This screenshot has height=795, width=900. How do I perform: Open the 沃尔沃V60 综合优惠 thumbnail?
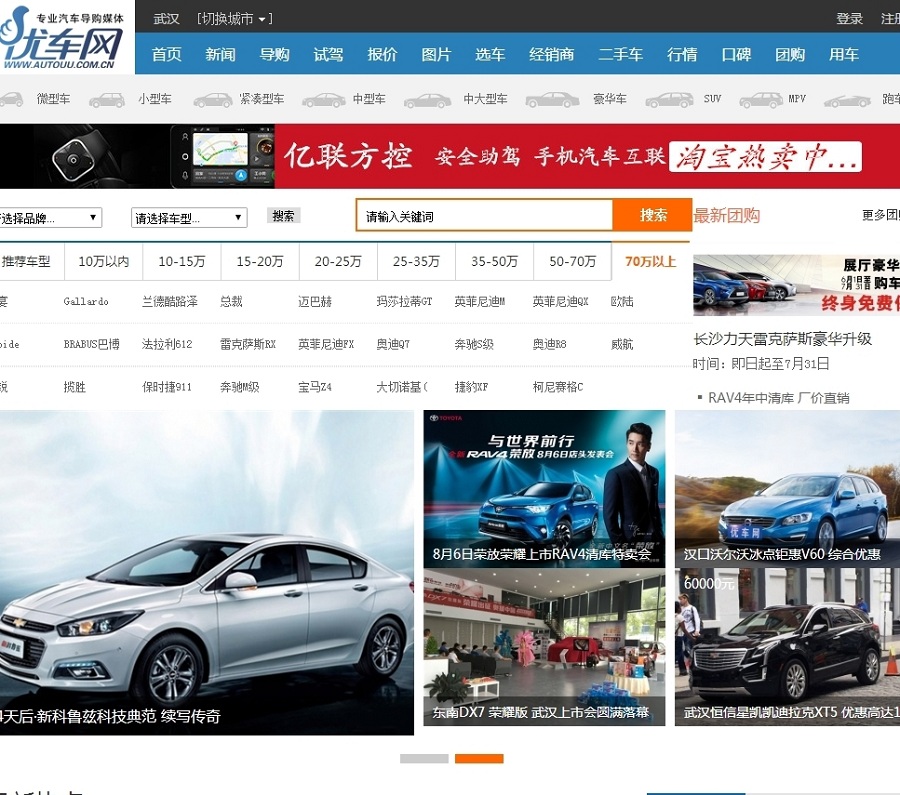[788, 488]
